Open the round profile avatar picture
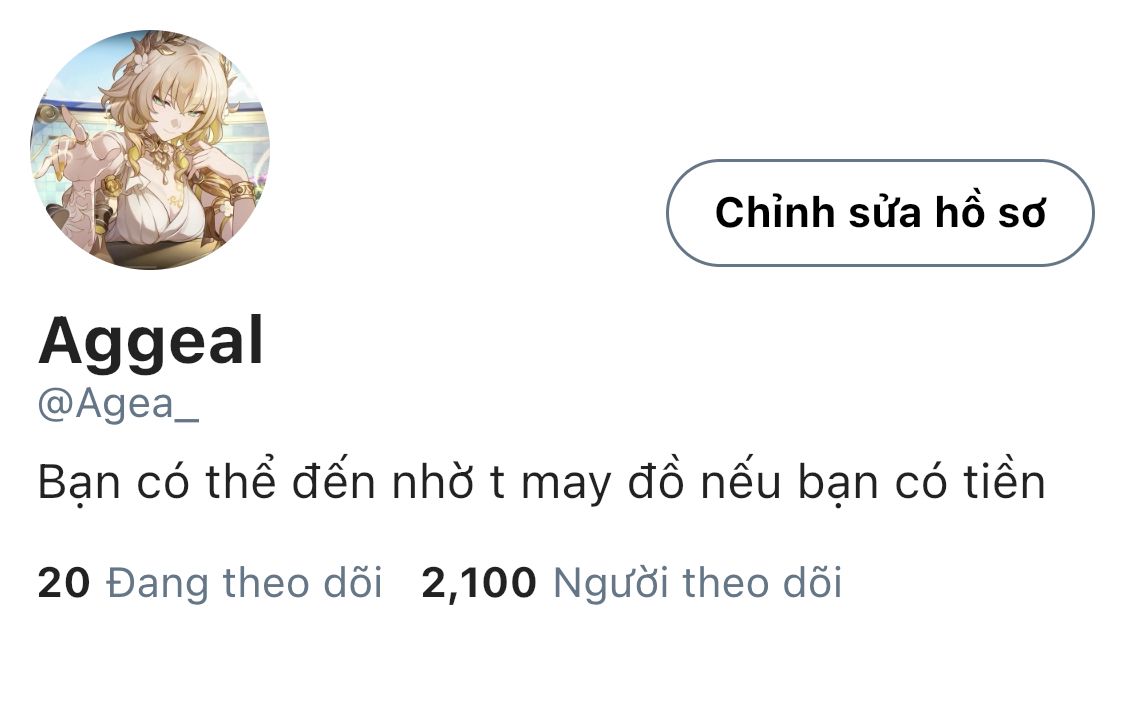 [150, 150]
